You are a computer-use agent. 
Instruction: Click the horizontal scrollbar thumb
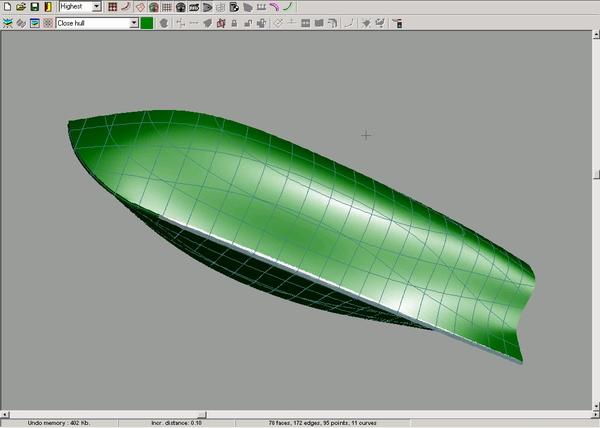(203, 415)
